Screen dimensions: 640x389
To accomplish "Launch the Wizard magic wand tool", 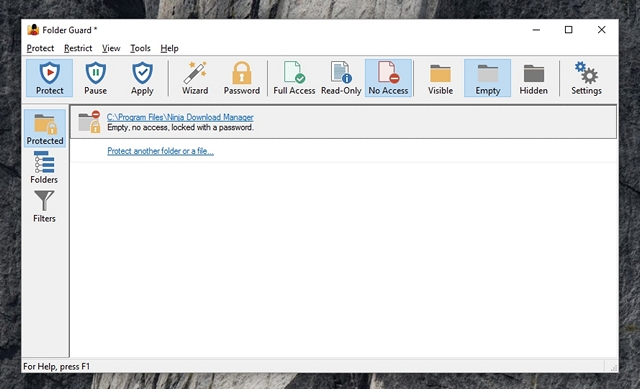I will point(195,78).
